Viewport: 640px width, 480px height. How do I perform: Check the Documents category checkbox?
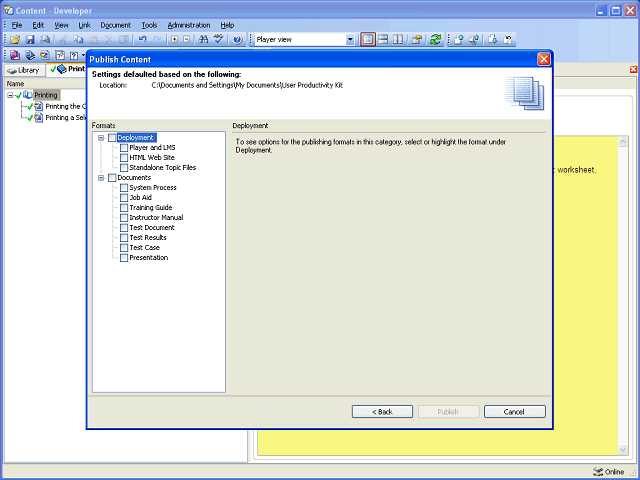[112, 178]
